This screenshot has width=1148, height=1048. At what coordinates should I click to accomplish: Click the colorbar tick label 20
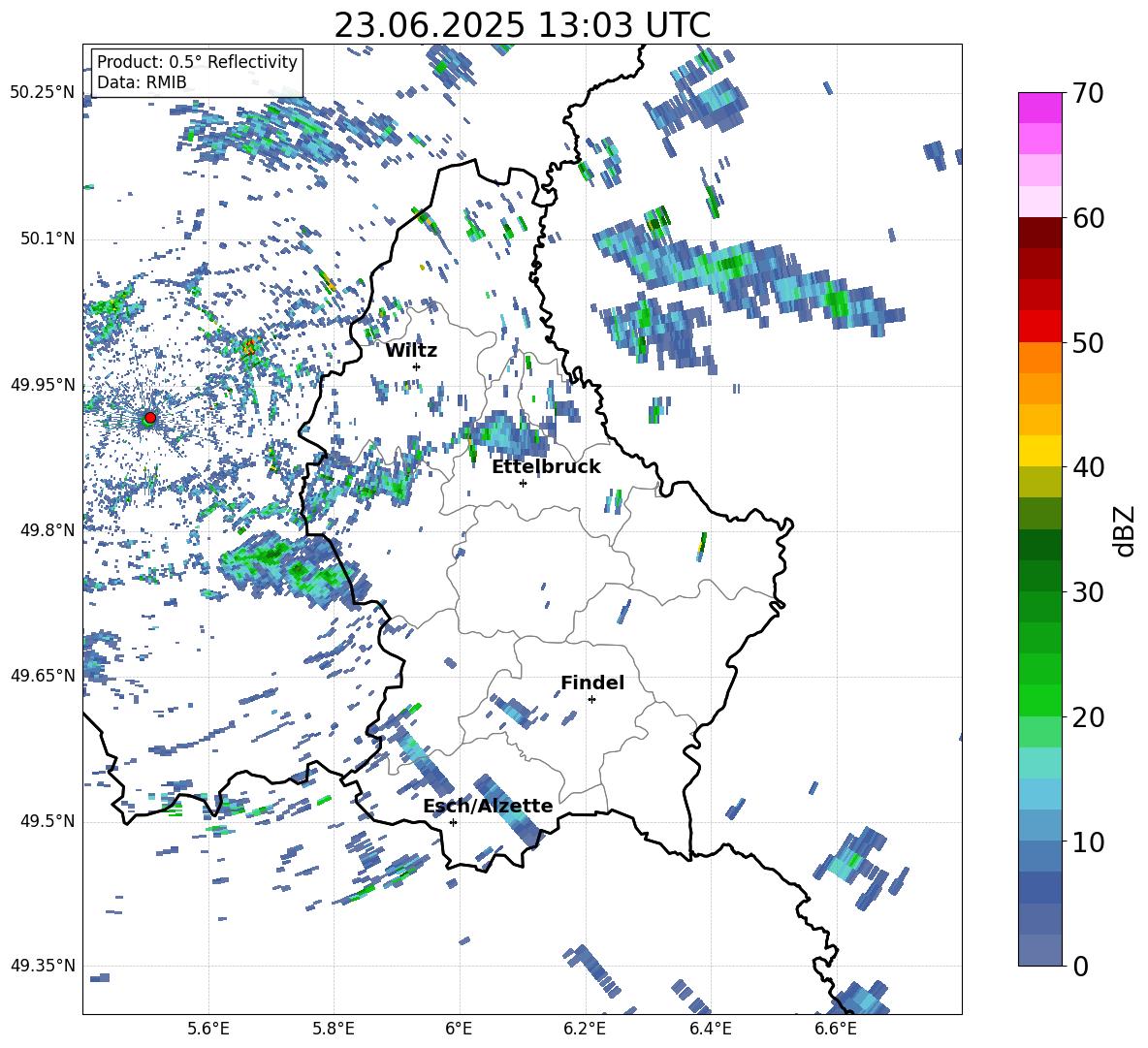[1087, 717]
